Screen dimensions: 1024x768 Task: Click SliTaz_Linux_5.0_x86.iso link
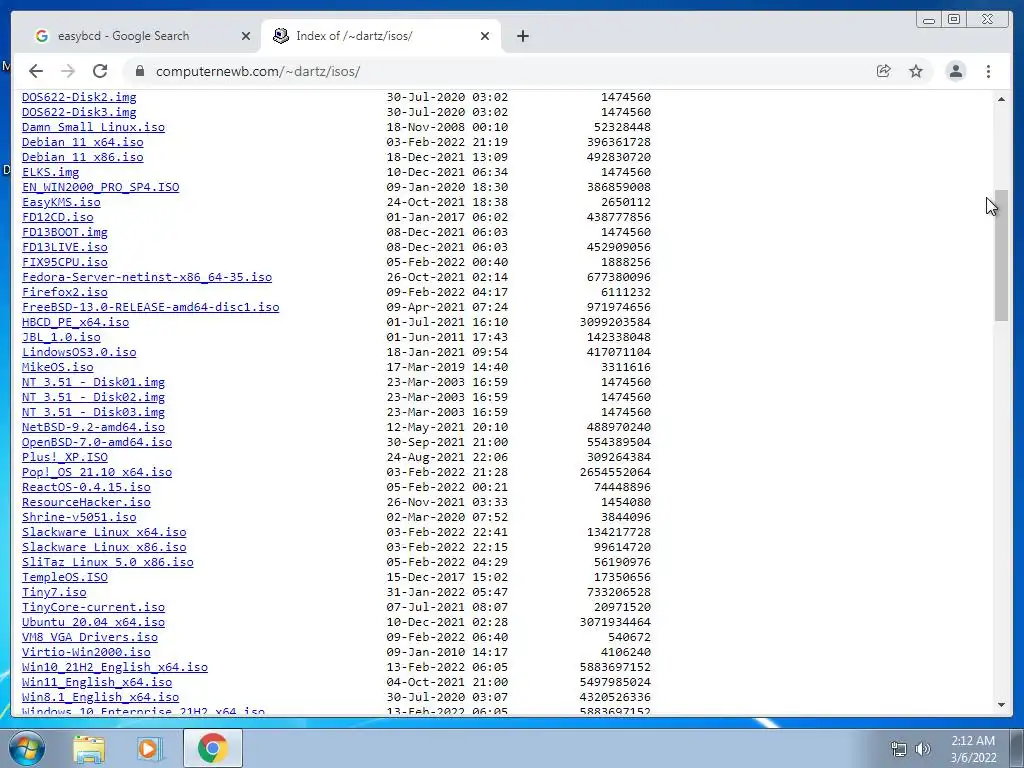tap(108, 563)
